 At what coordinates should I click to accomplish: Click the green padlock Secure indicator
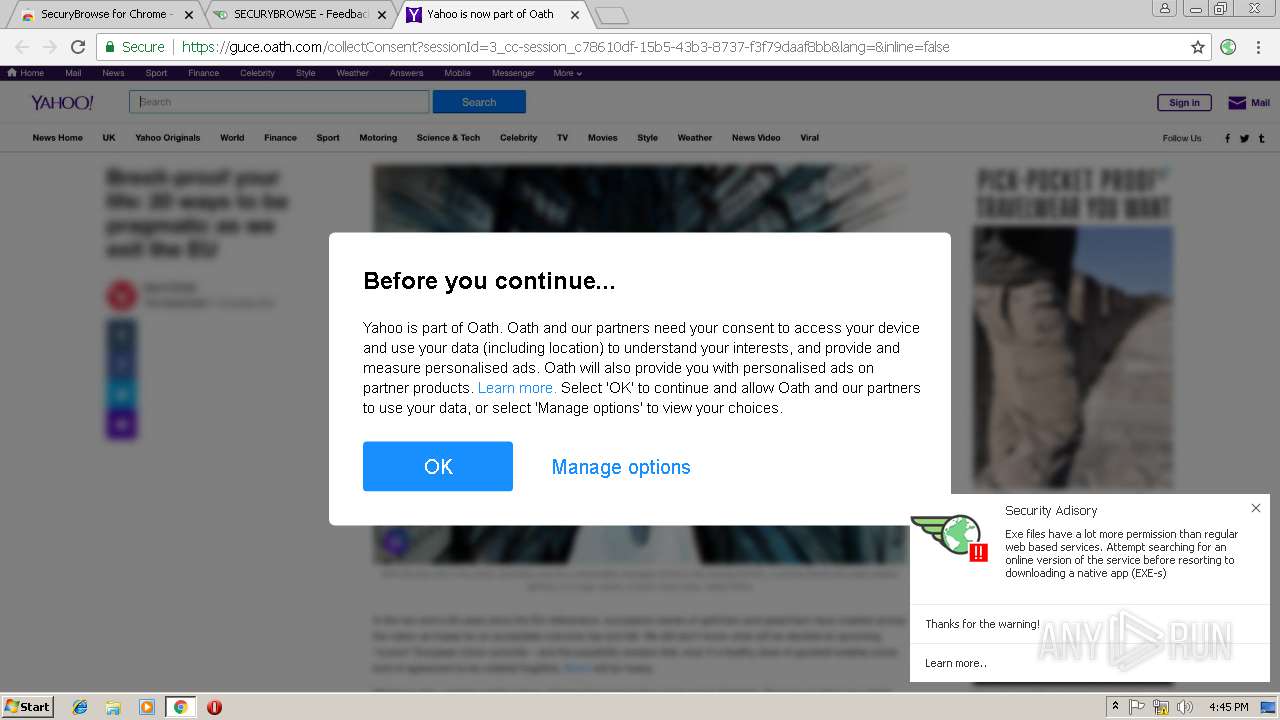(x=135, y=47)
